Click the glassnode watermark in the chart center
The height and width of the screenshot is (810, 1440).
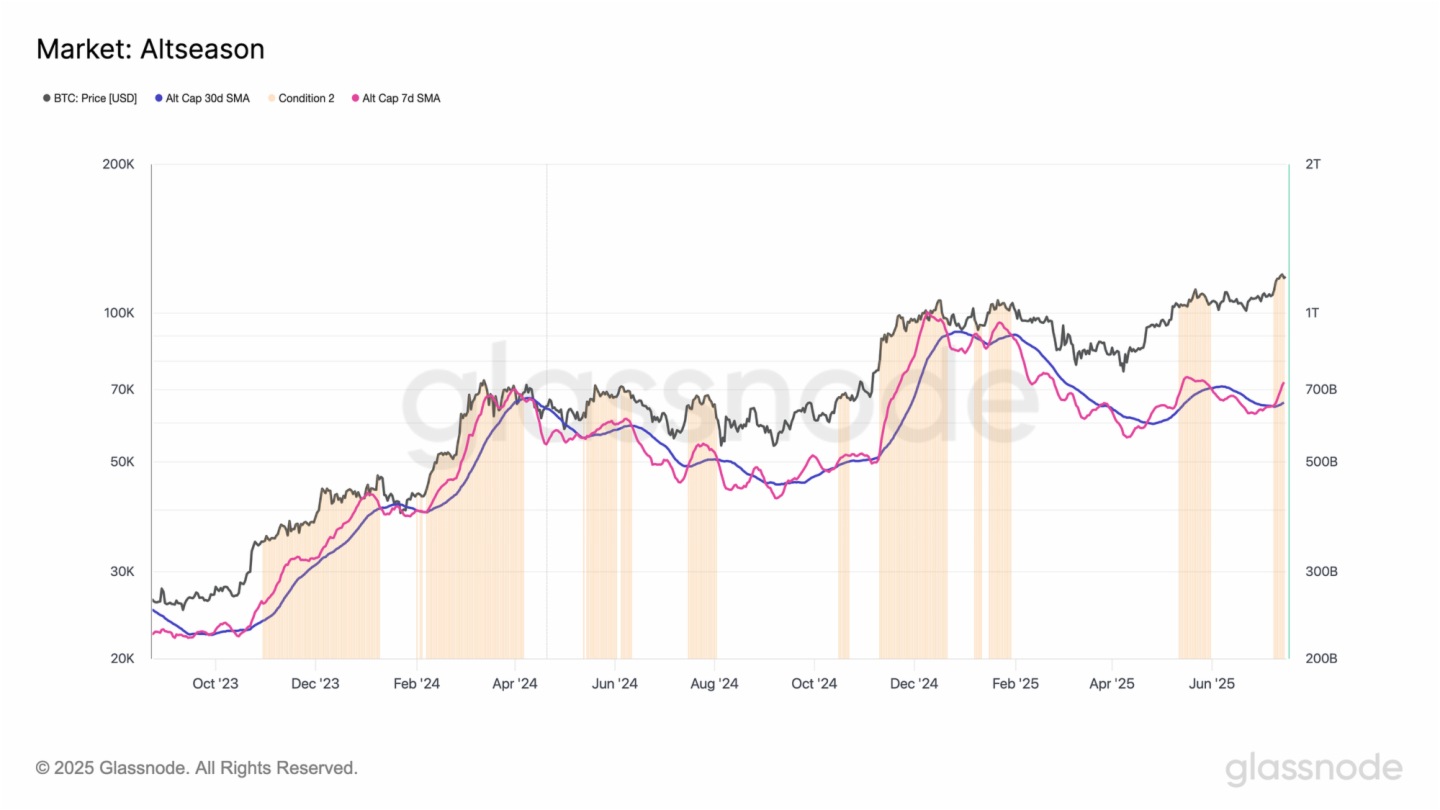[x=720, y=405]
